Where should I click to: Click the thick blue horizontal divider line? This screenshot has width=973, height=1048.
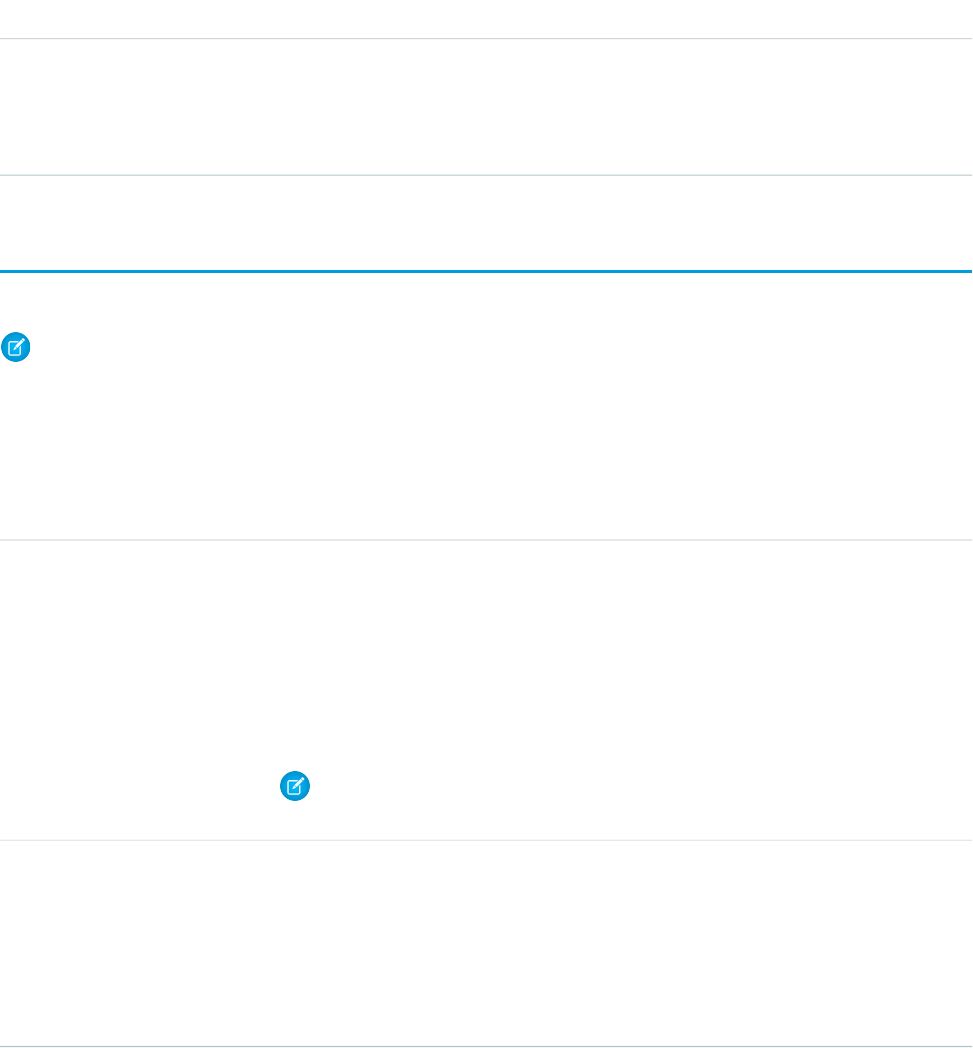486,271
